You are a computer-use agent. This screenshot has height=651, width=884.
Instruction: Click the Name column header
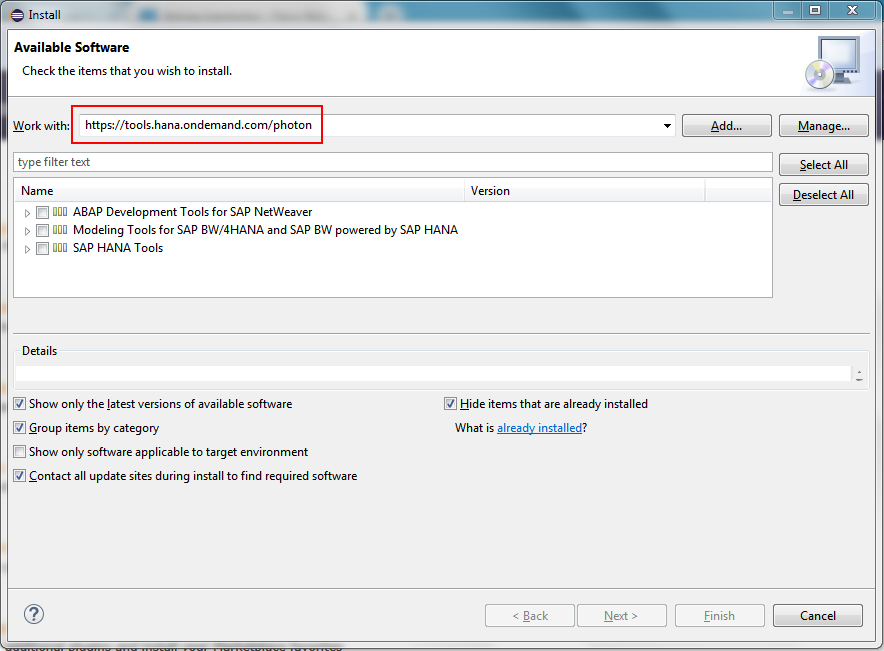coord(239,191)
